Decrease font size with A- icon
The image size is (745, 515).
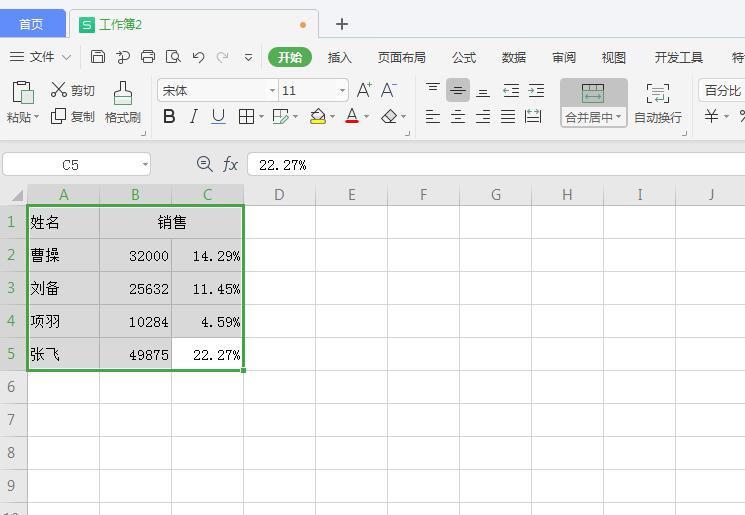[389, 89]
